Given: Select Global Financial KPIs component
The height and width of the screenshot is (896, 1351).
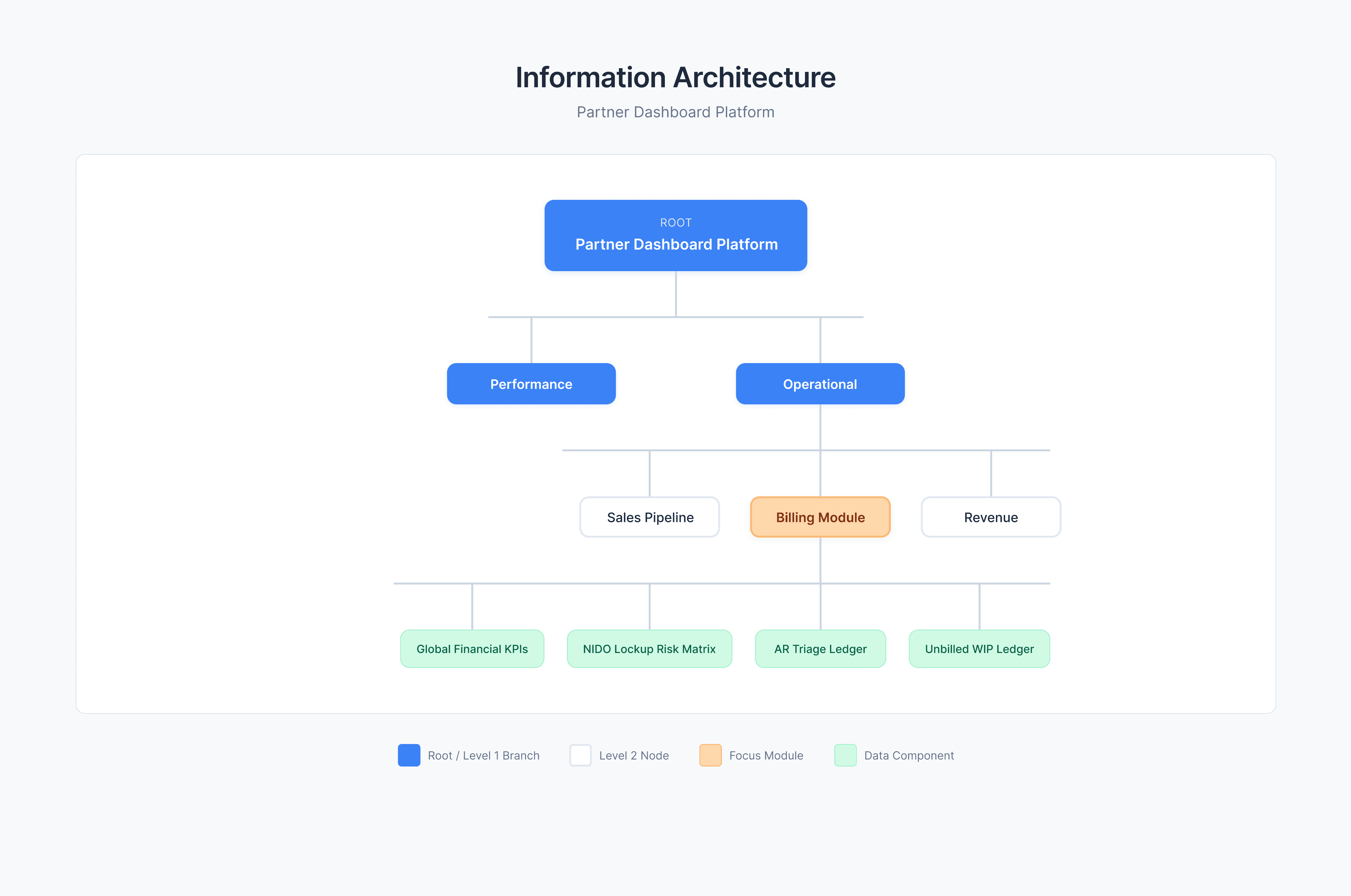Looking at the screenshot, I should [x=472, y=649].
